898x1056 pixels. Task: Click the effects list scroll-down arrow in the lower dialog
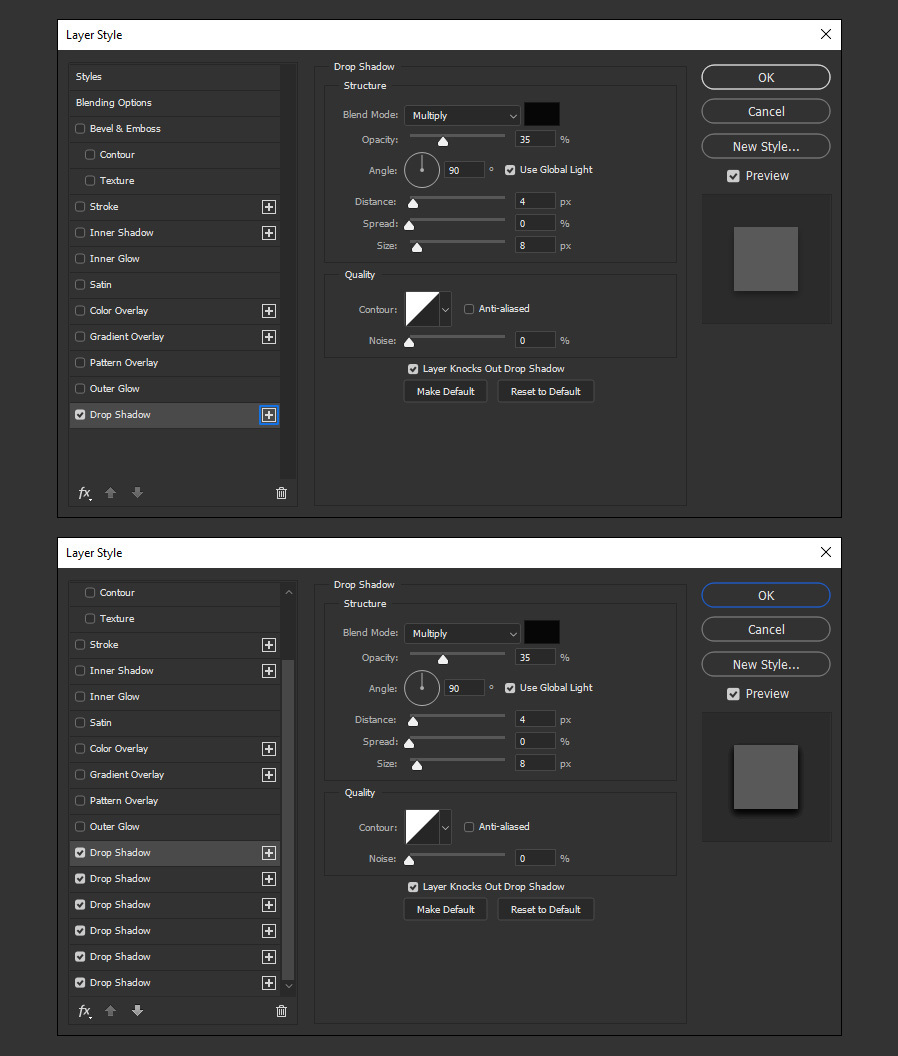pyautogui.click(x=289, y=986)
